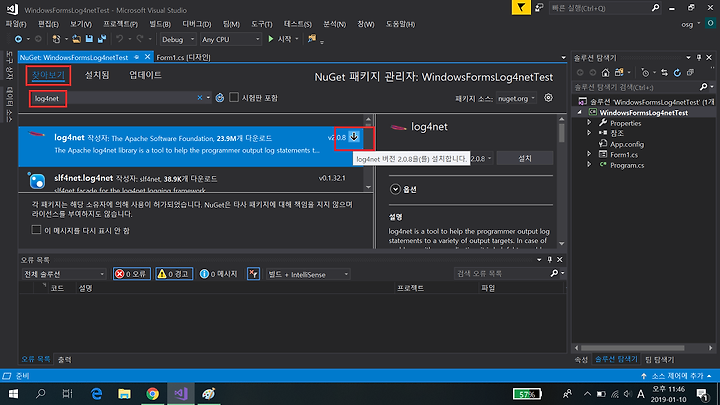Open the 빌드(B) menu
The image size is (720, 405).
click(160, 24)
